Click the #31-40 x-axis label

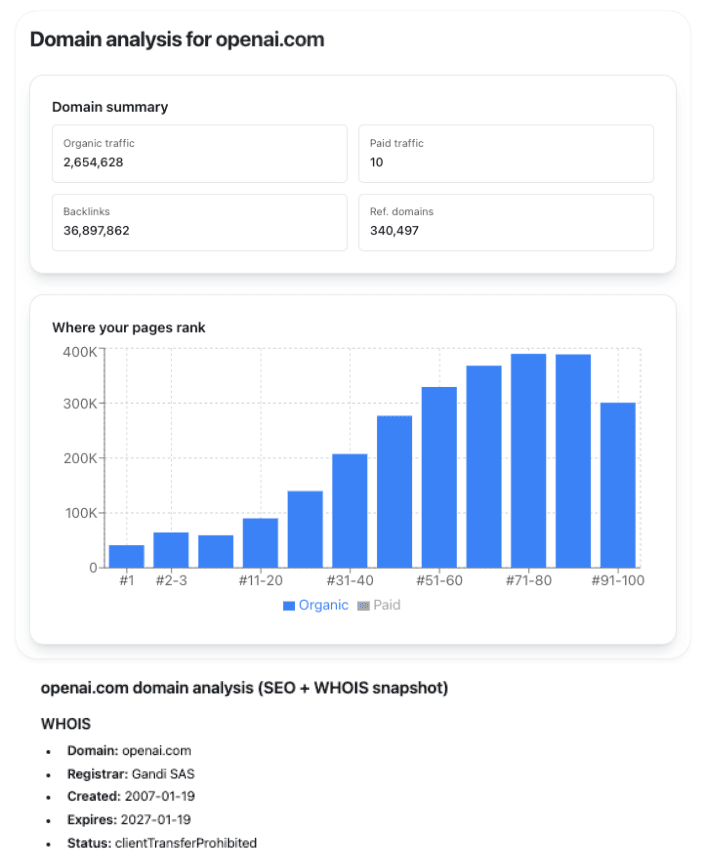click(350, 580)
